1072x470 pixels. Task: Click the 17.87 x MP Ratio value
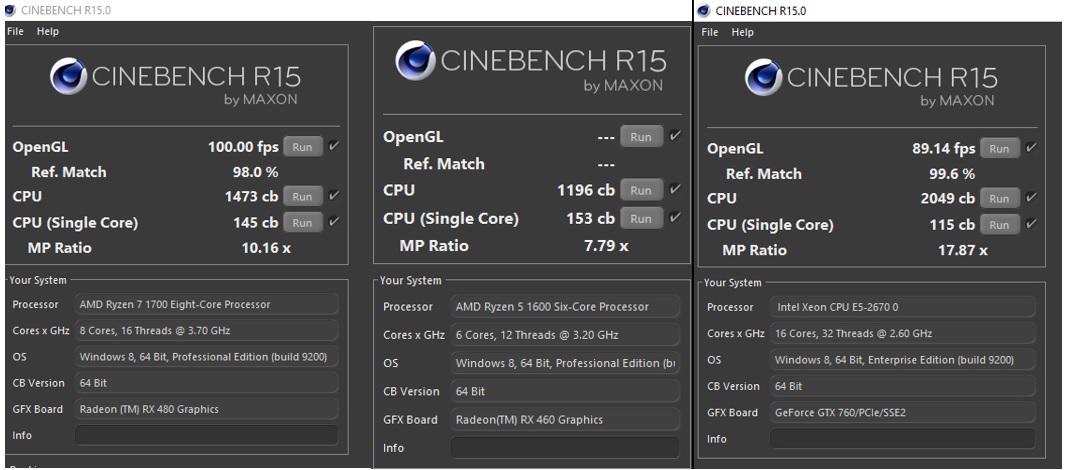pyautogui.click(x=963, y=250)
